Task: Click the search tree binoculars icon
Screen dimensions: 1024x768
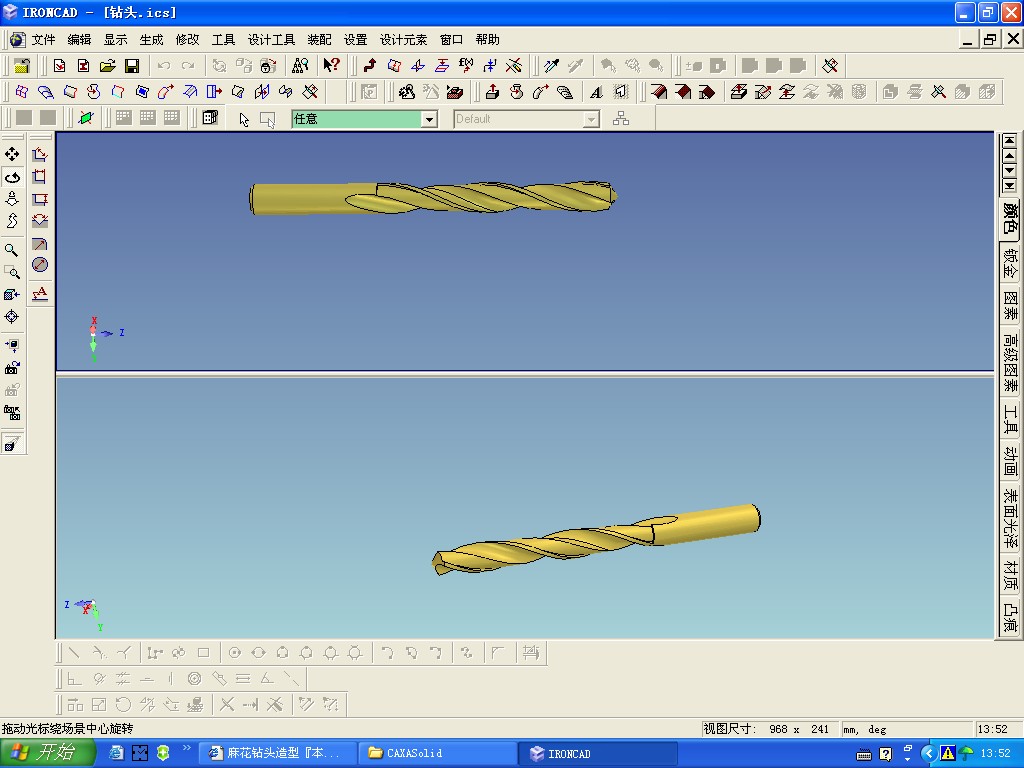Action: 300,65
